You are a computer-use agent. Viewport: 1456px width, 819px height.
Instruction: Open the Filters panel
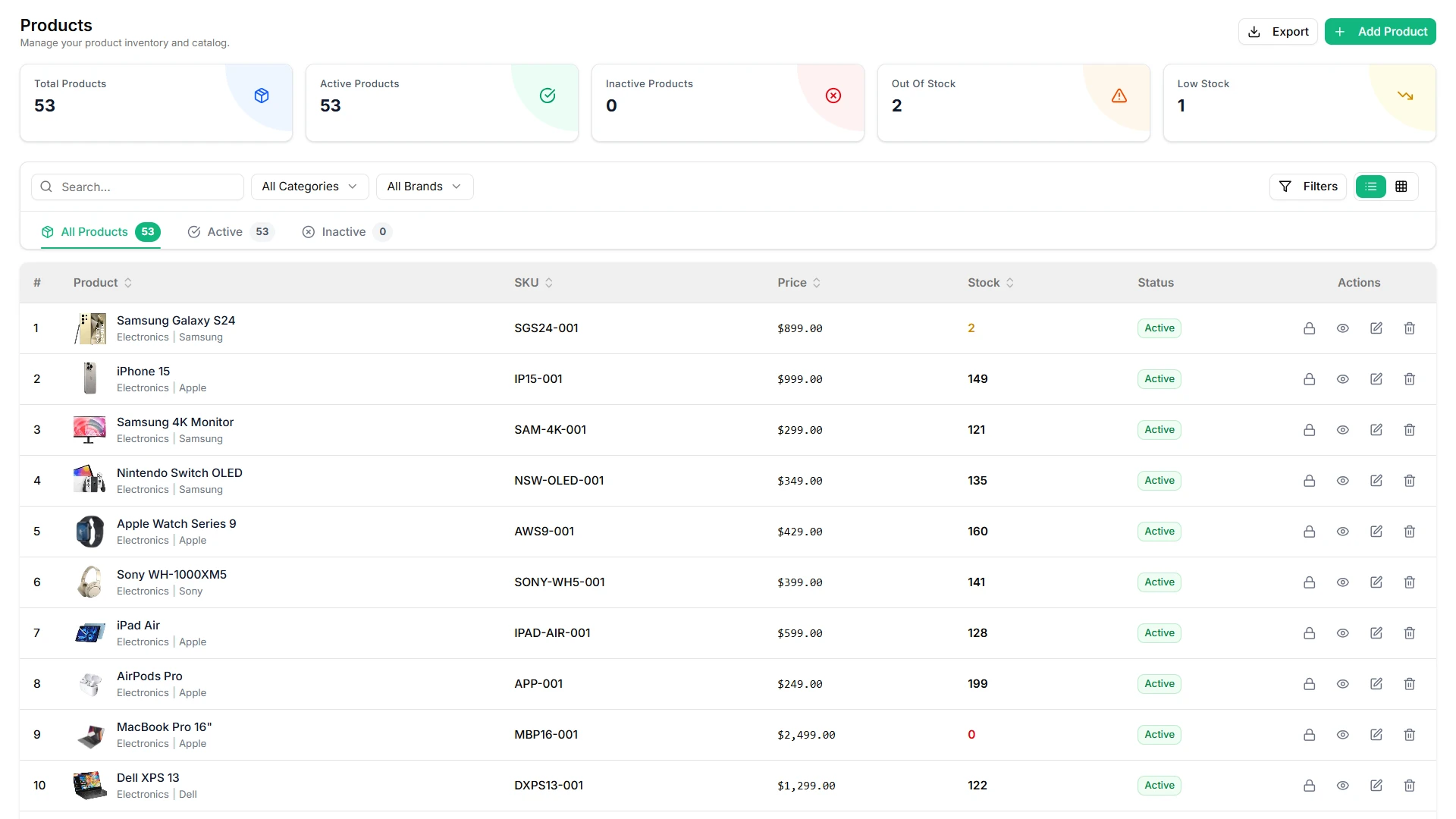1308,187
